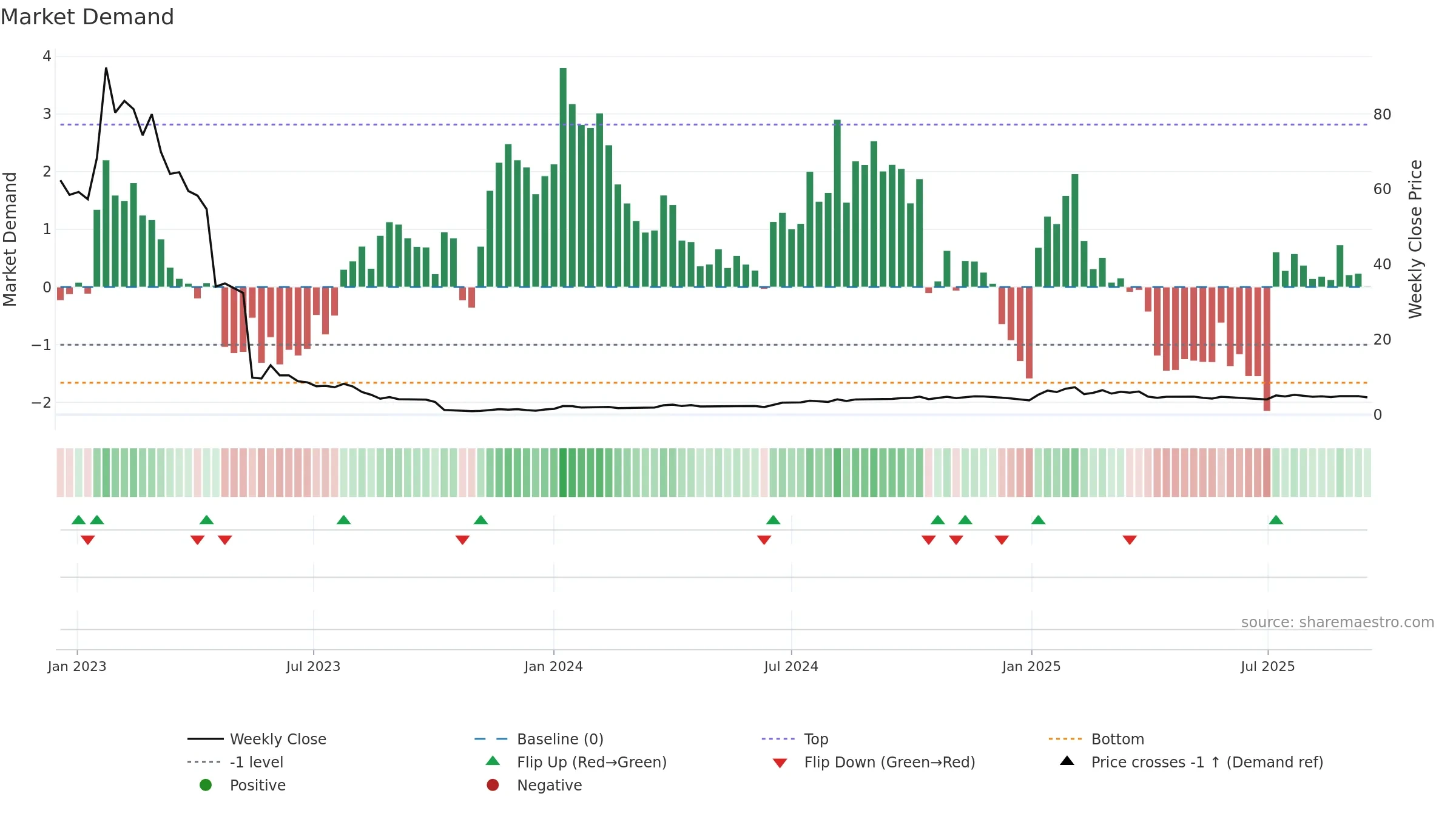The height and width of the screenshot is (819, 1456).
Task: Toggle the Bottom legend entry
Action: 1096,739
